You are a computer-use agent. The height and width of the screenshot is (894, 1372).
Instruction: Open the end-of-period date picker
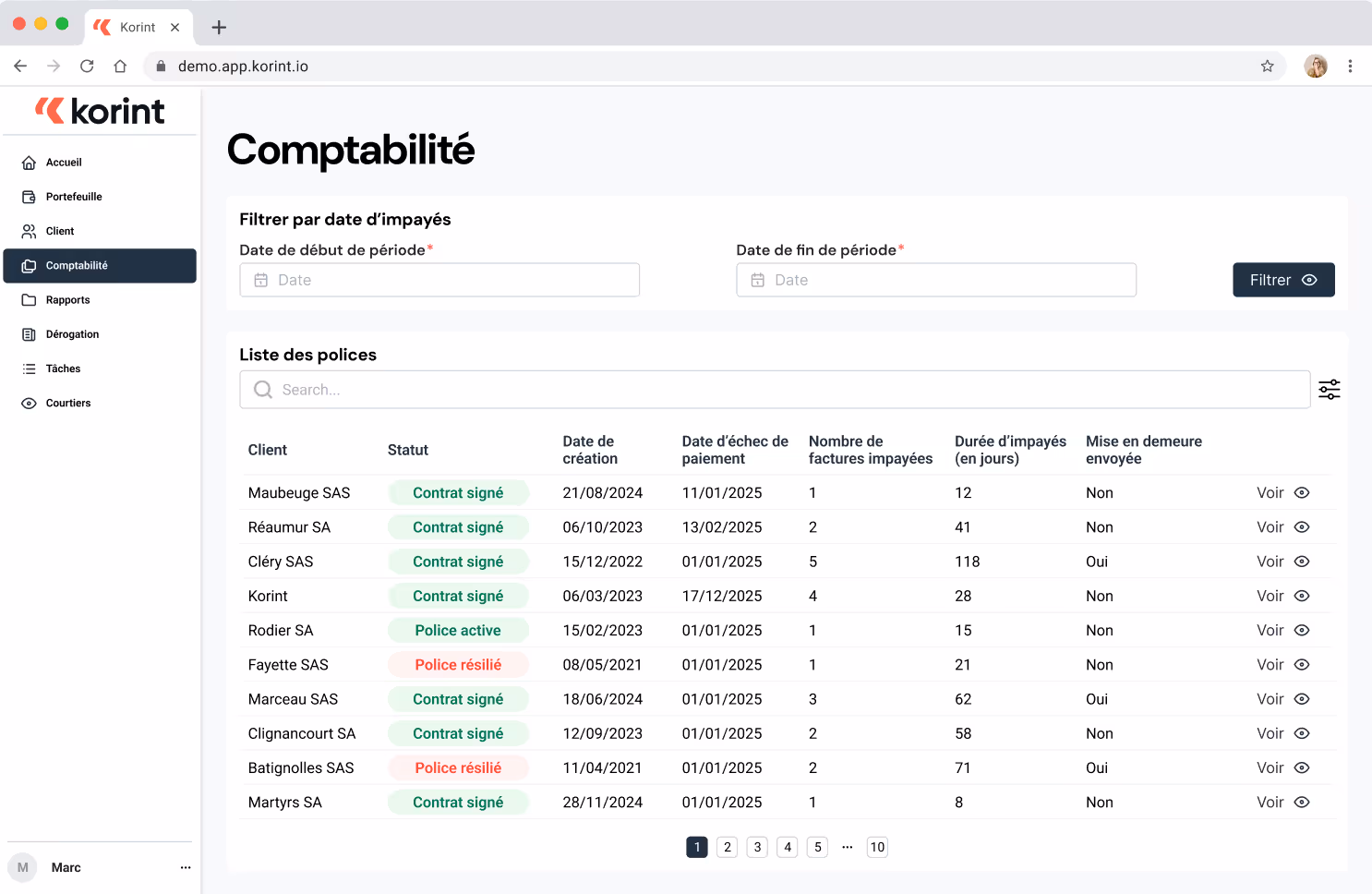pyautogui.click(x=936, y=280)
